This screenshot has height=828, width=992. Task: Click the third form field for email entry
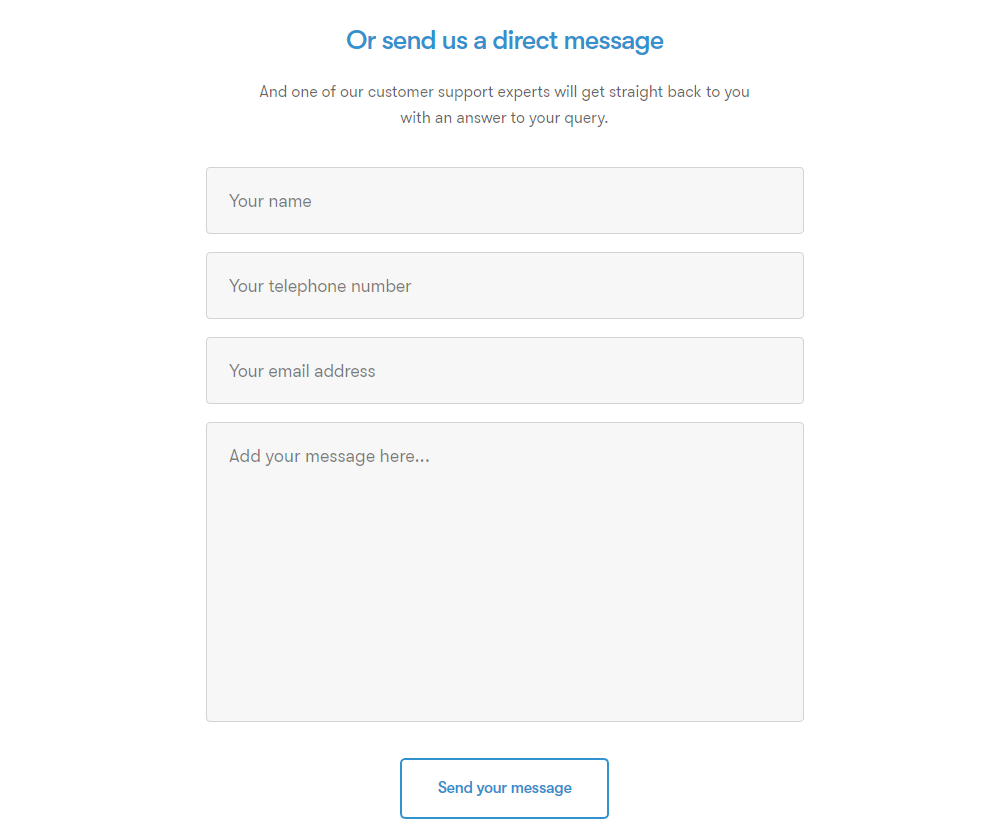pyautogui.click(x=504, y=370)
